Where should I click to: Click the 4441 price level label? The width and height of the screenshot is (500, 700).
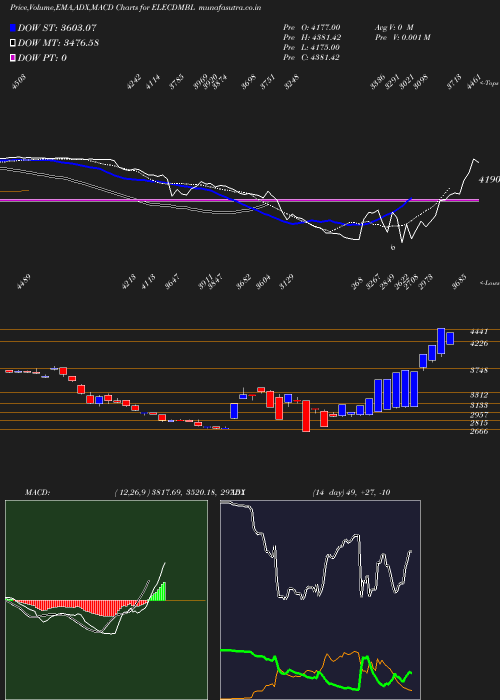click(x=479, y=331)
